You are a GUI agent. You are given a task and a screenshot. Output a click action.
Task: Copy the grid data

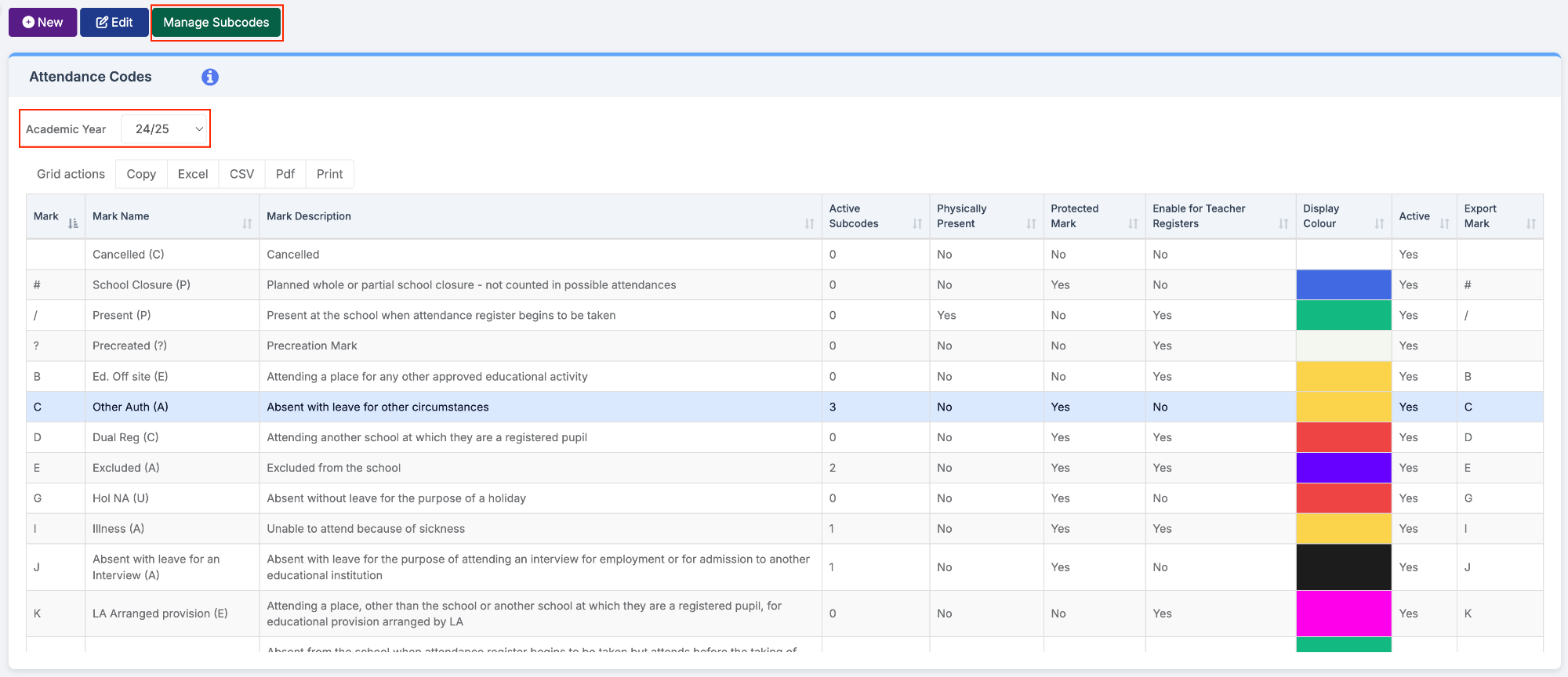(141, 174)
